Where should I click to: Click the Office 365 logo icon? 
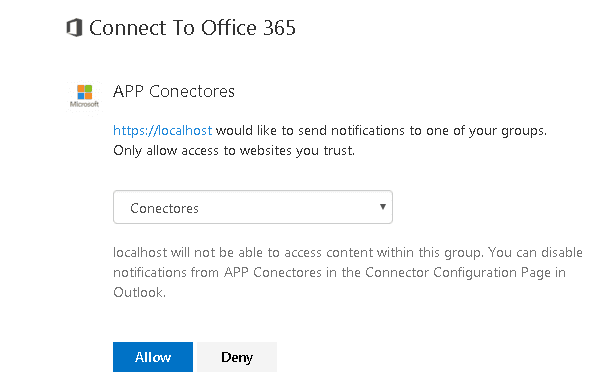tap(74, 28)
